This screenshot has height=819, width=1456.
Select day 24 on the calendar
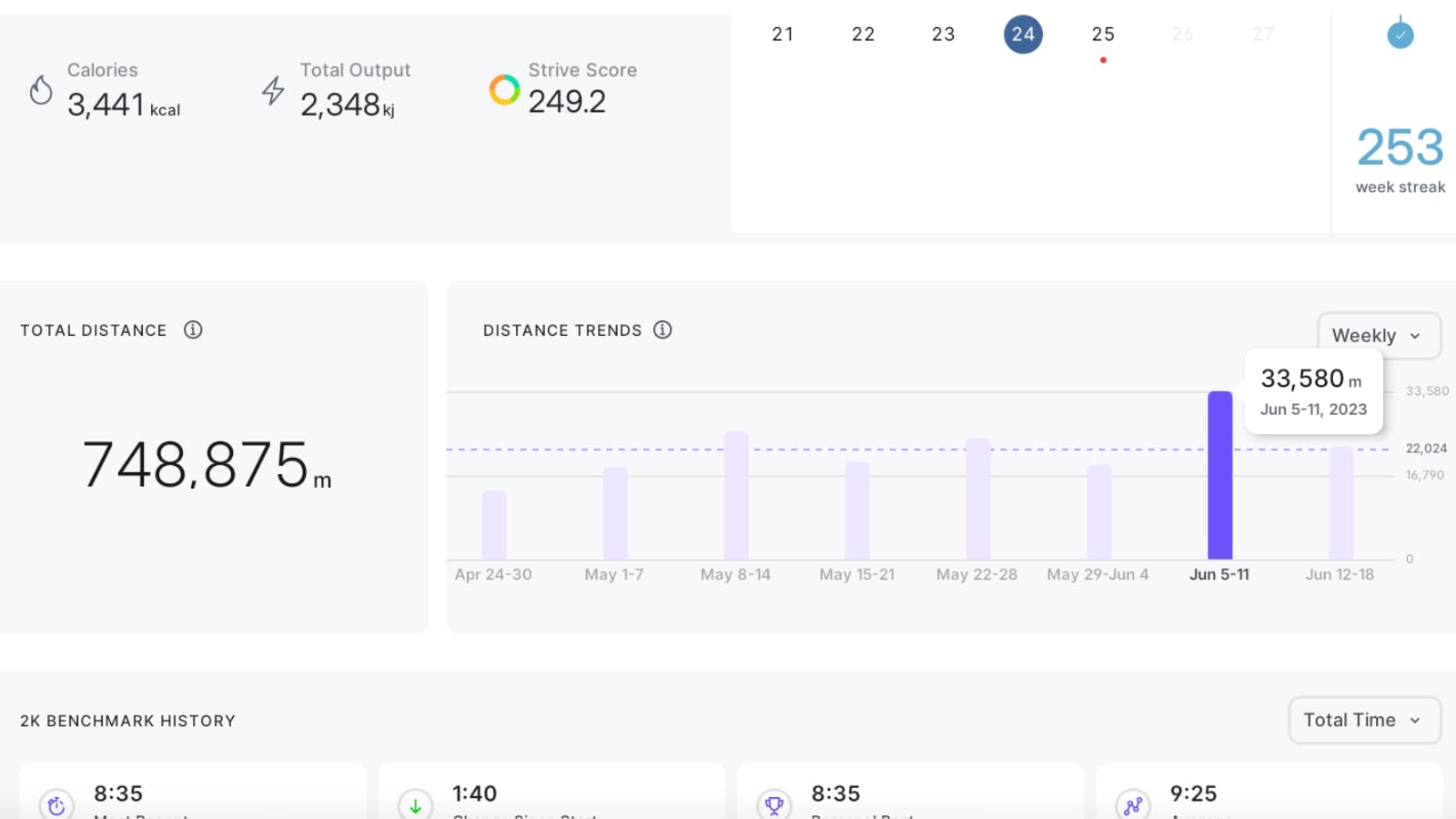tap(1023, 35)
